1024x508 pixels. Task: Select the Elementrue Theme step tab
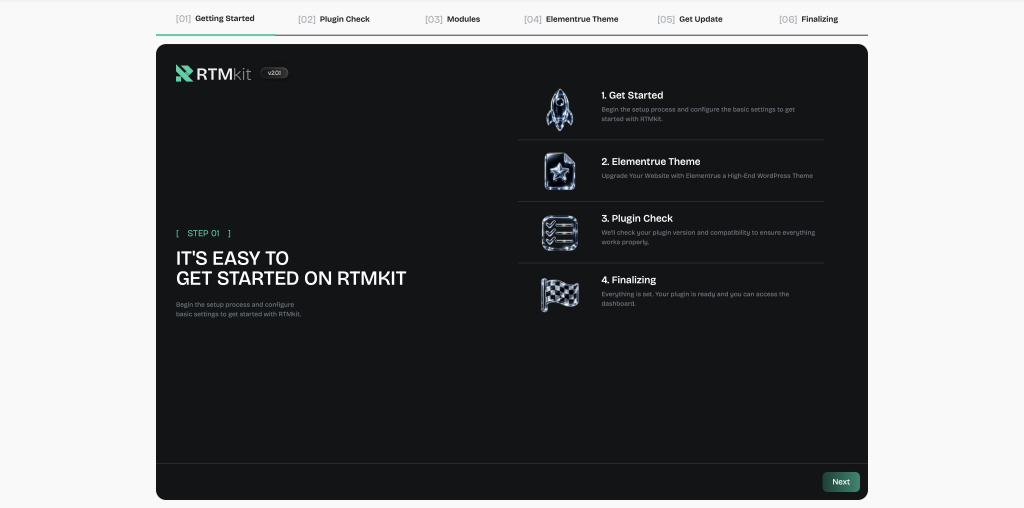tap(571, 19)
